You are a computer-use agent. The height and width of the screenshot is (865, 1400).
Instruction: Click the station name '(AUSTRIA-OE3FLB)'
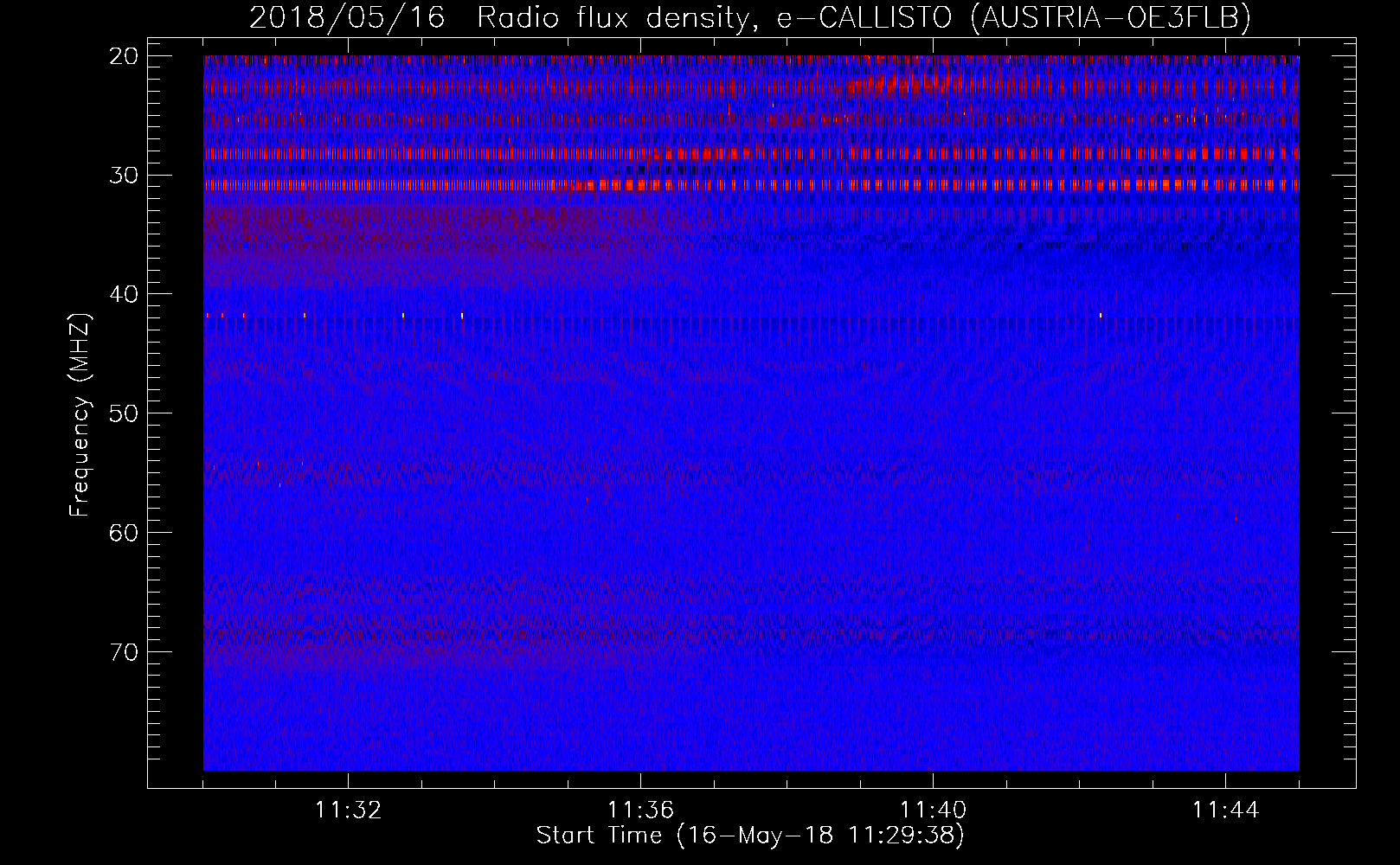(1111, 17)
